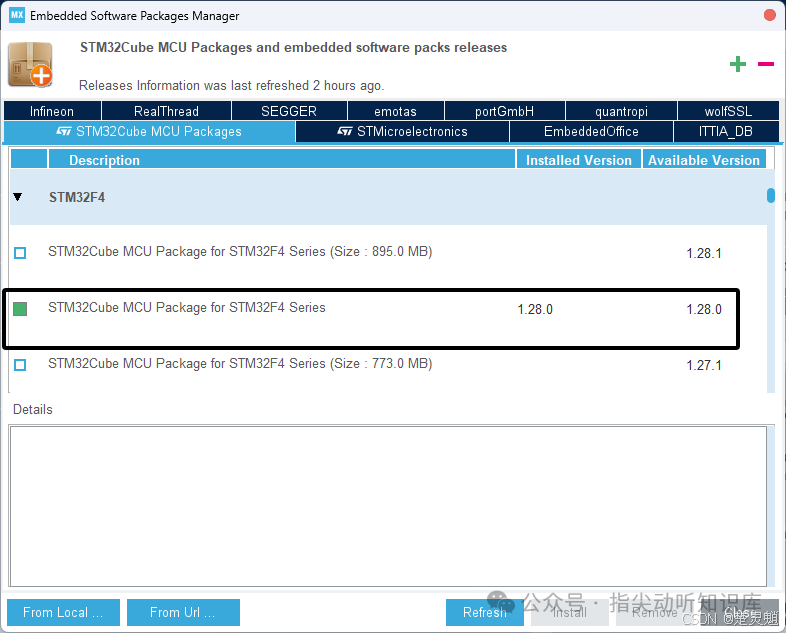Image resolution: width=786 pixels, height=633 pixels.
Task: Click the Available Version column header
Action: [x=704, y=159]
